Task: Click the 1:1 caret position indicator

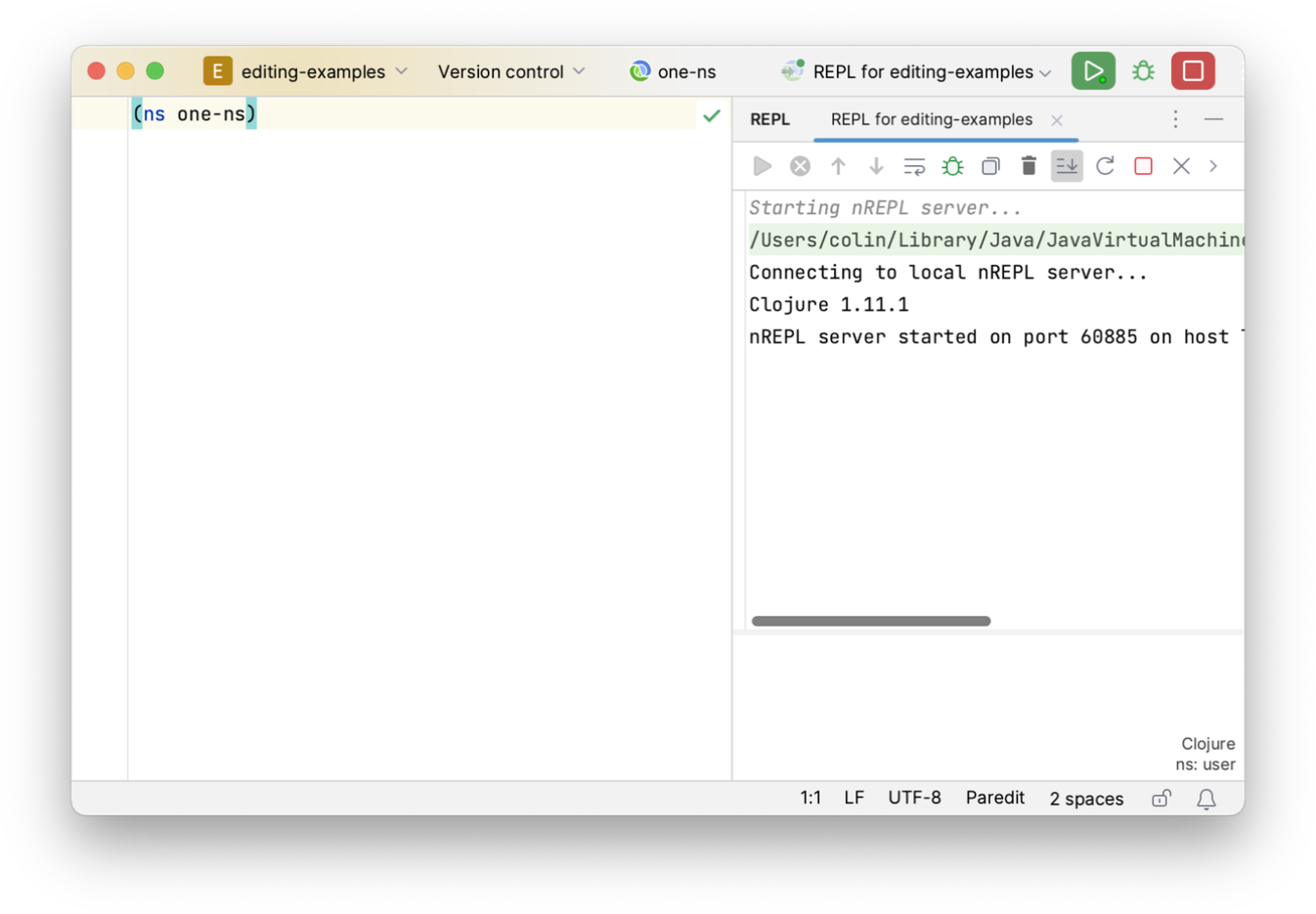Action: 811,798
